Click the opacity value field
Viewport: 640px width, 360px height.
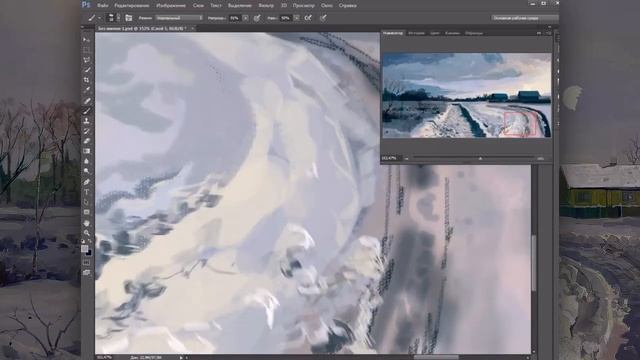coord(235,18)
